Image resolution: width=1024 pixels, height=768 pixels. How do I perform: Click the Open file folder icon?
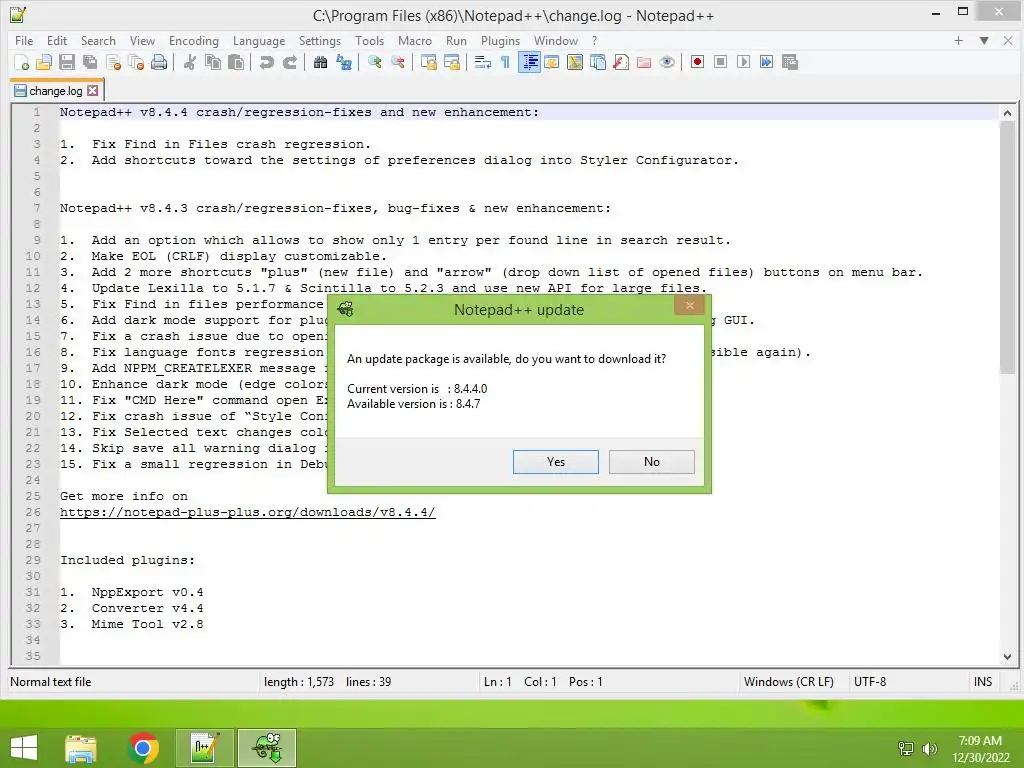click(44, 62)
